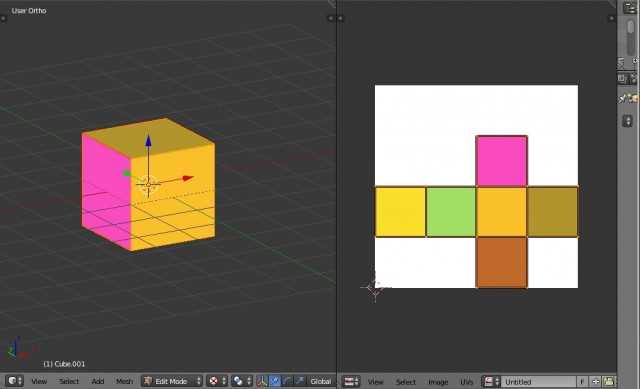Screen dimensions: 640x389
Task: Click the red X axis arrow
Action: coord(188,178)
